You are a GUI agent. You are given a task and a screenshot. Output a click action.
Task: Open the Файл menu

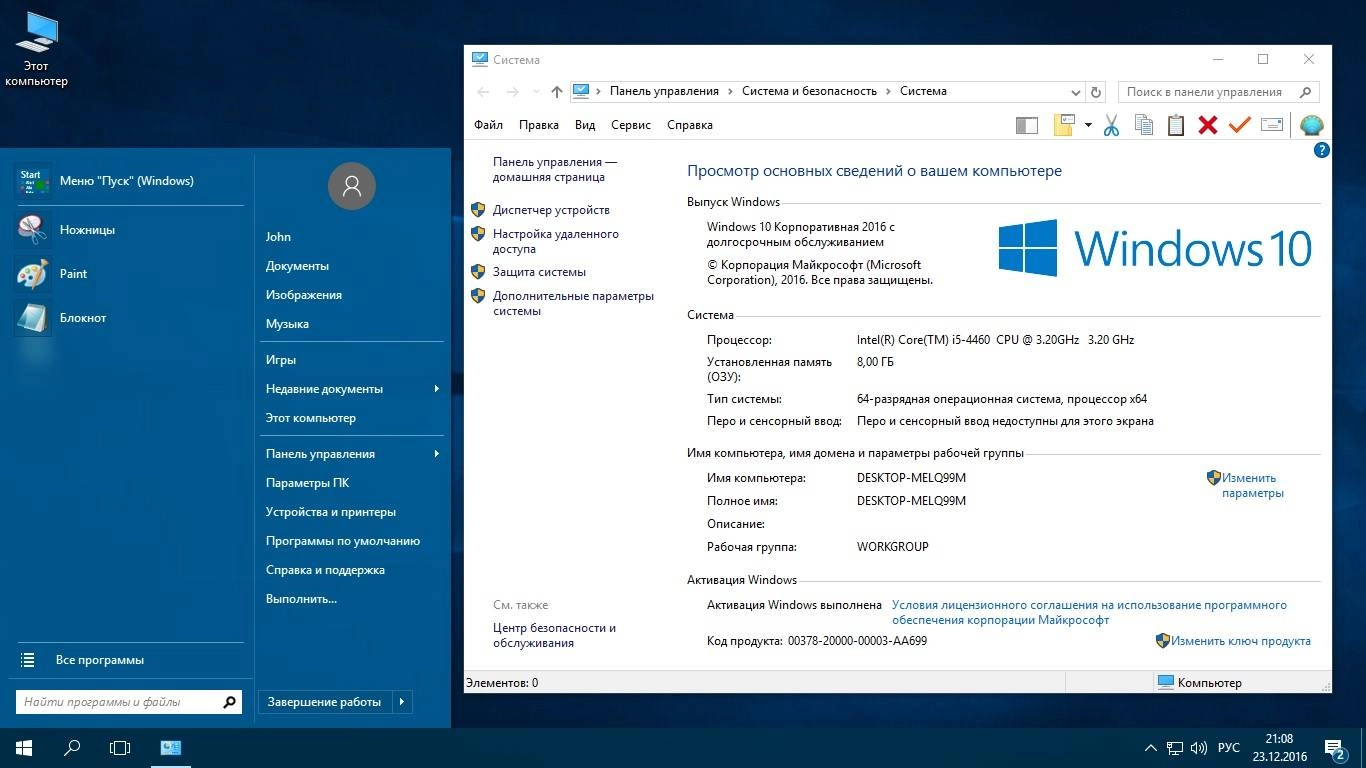(488, 125)
